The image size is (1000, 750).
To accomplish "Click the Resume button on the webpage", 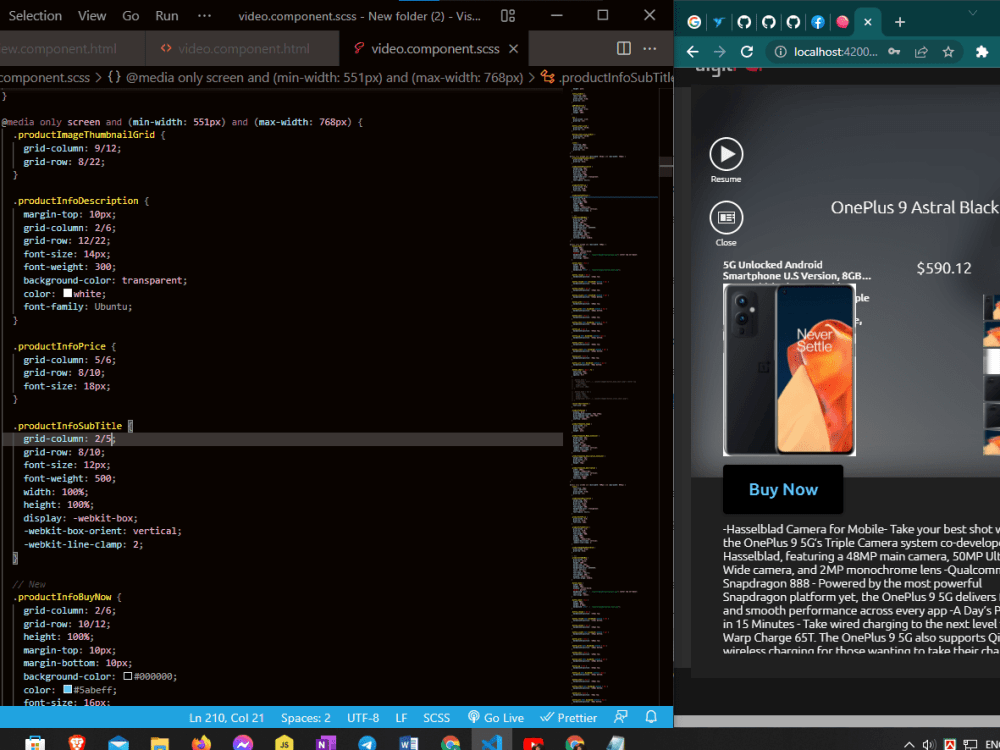I will 726,155.
